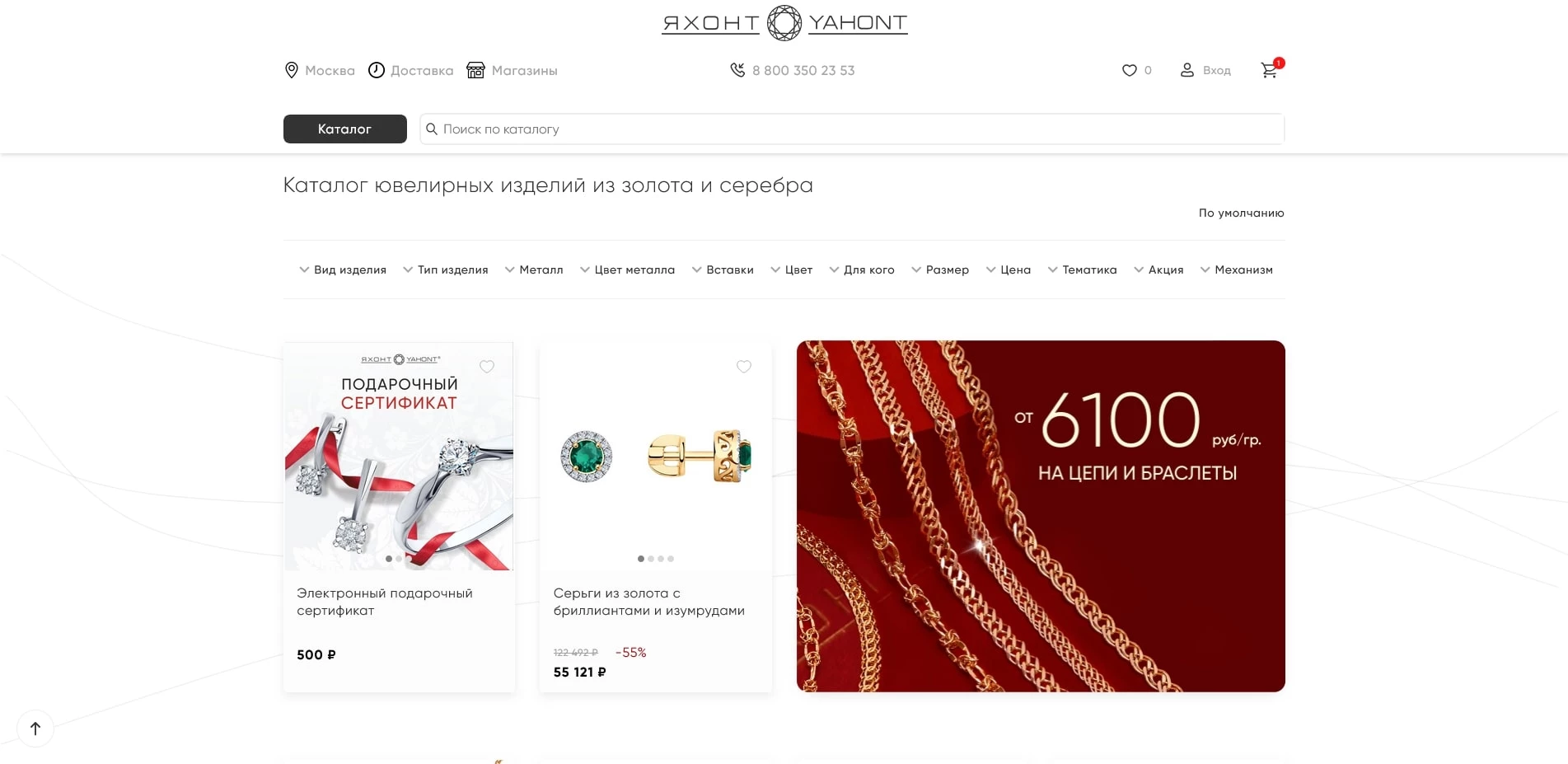
Task: Click the delivery clock icon
Action: (x=377, y=70)
